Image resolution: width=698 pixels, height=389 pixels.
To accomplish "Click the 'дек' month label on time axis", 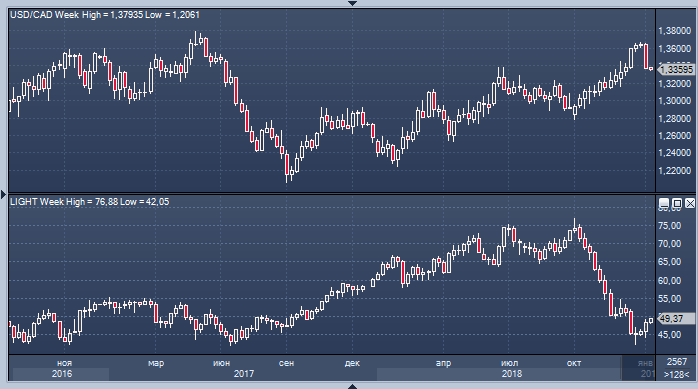I will click(x=352, y=363).
